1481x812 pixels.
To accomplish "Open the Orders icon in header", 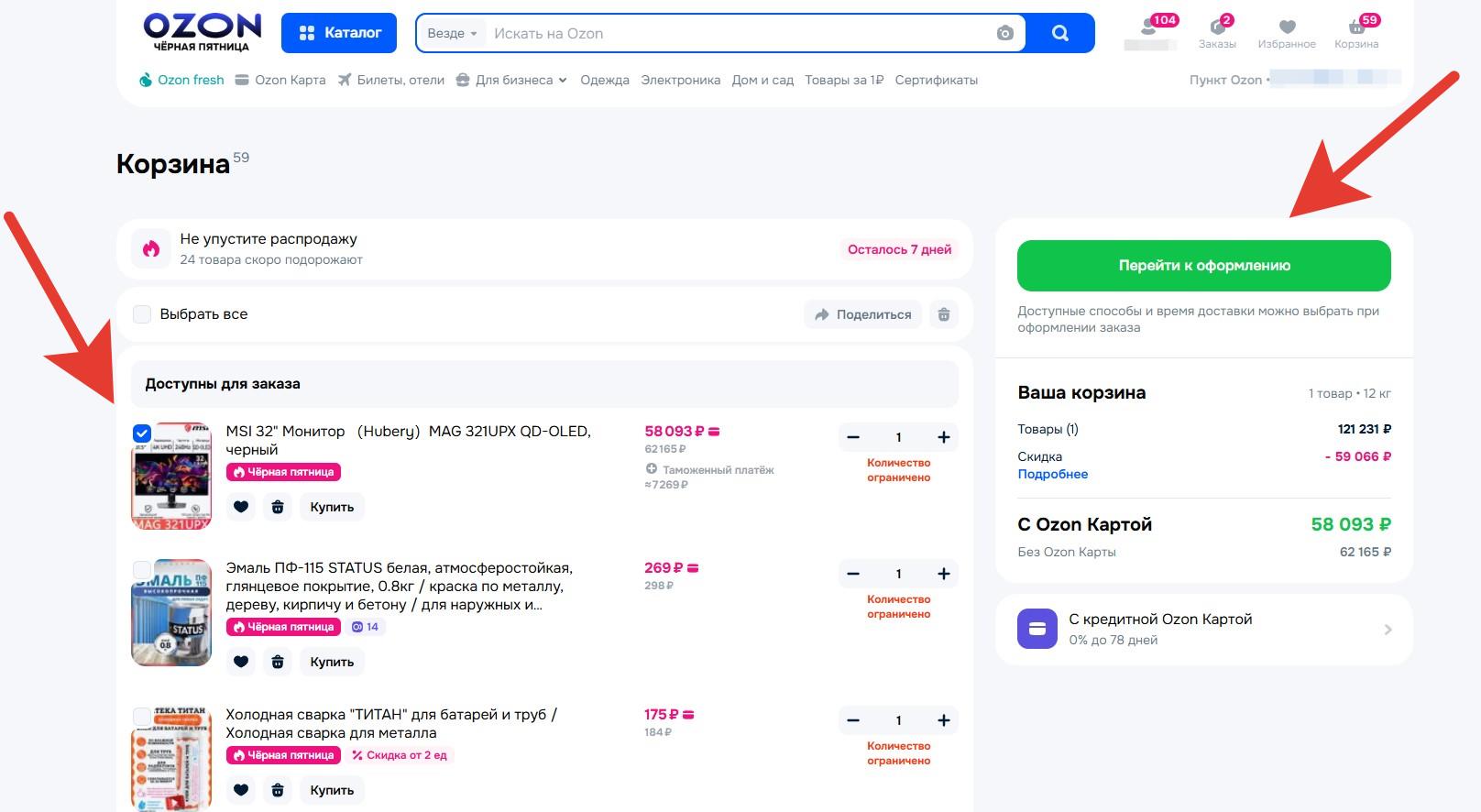I will point(1217,28).
